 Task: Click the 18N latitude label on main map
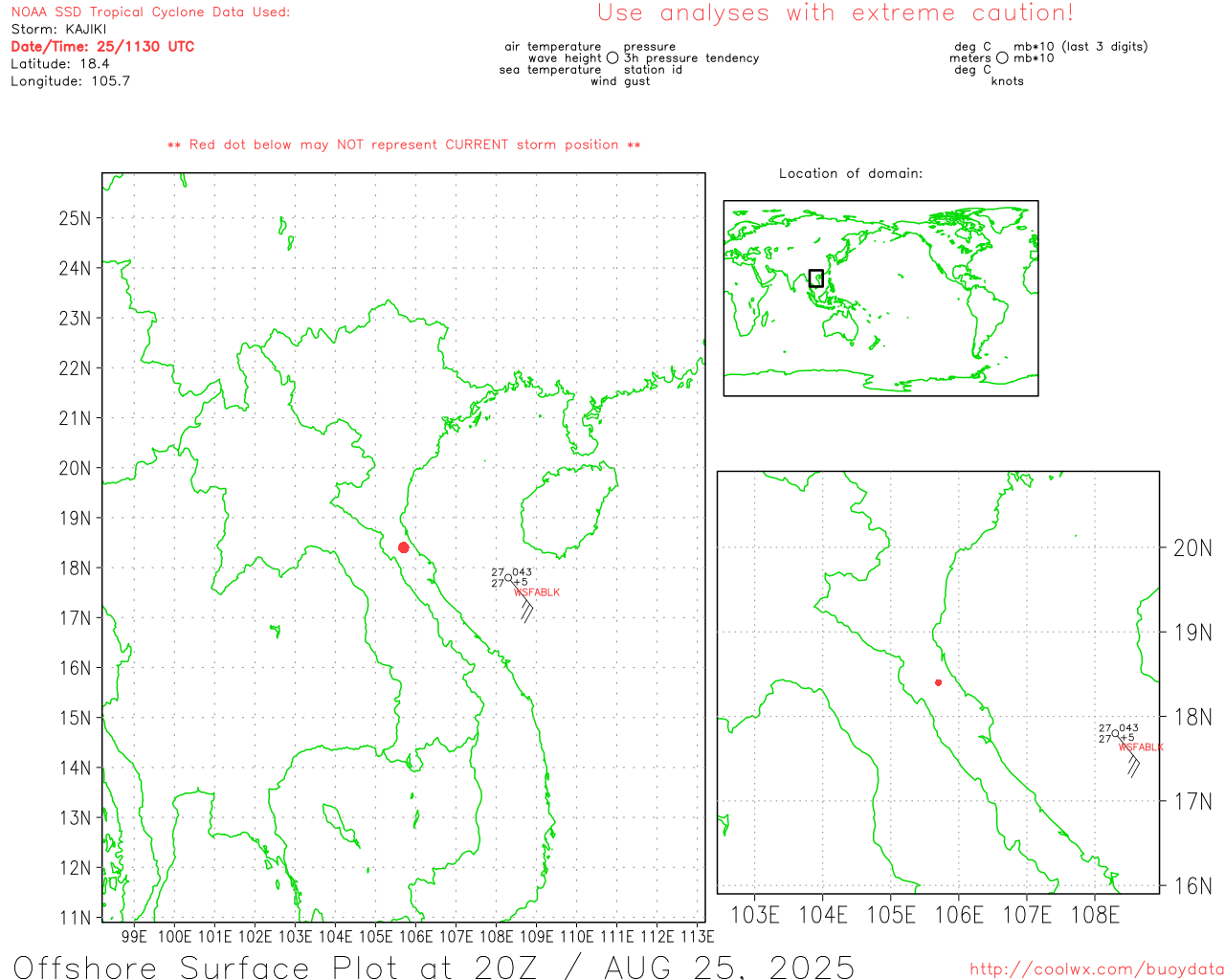click(x=75, y=568)
